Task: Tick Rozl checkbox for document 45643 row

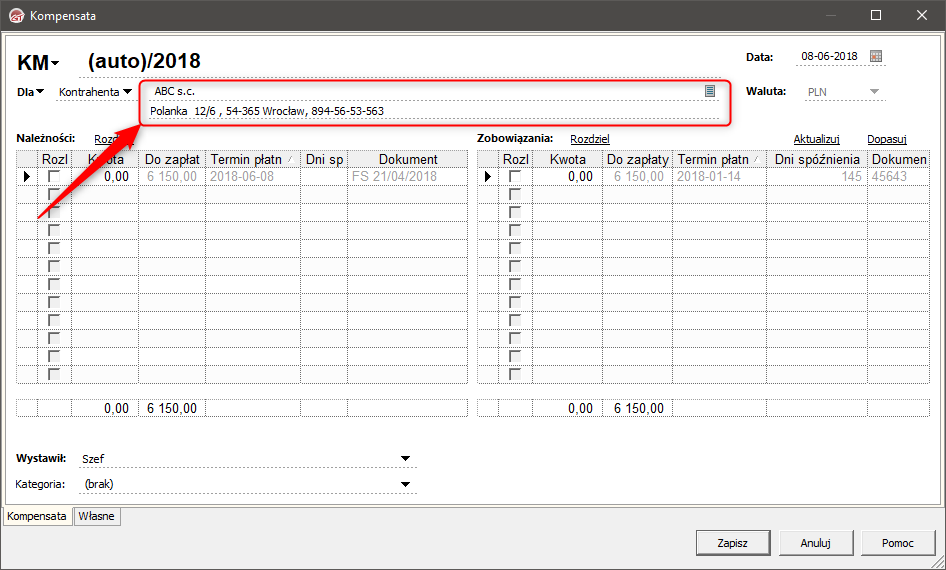Action: point(515,176)
